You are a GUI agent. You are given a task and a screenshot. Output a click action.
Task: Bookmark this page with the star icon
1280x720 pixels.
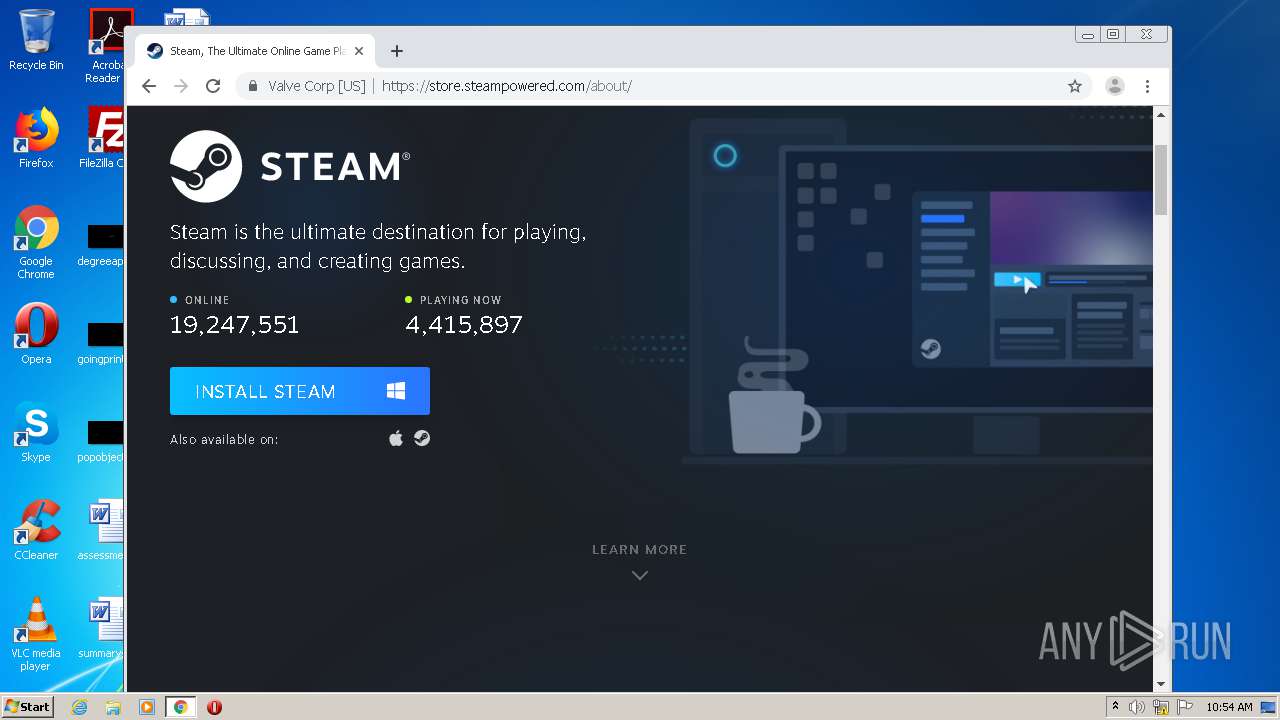[1075, 86]
